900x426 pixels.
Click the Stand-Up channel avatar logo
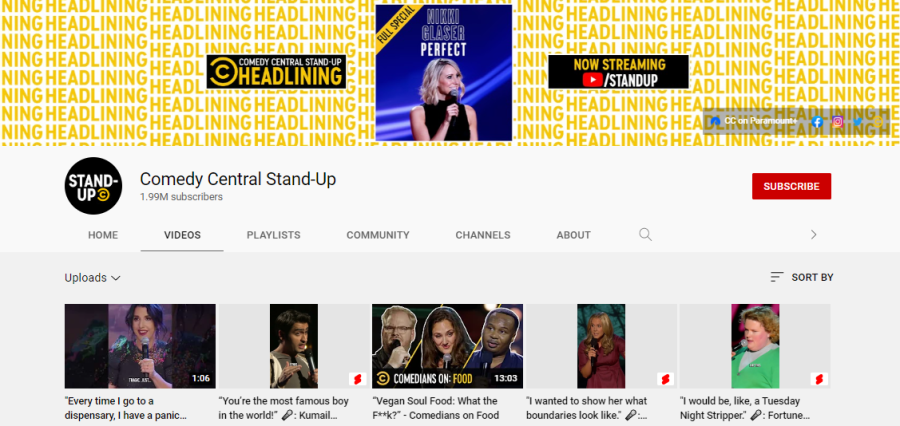93,185
